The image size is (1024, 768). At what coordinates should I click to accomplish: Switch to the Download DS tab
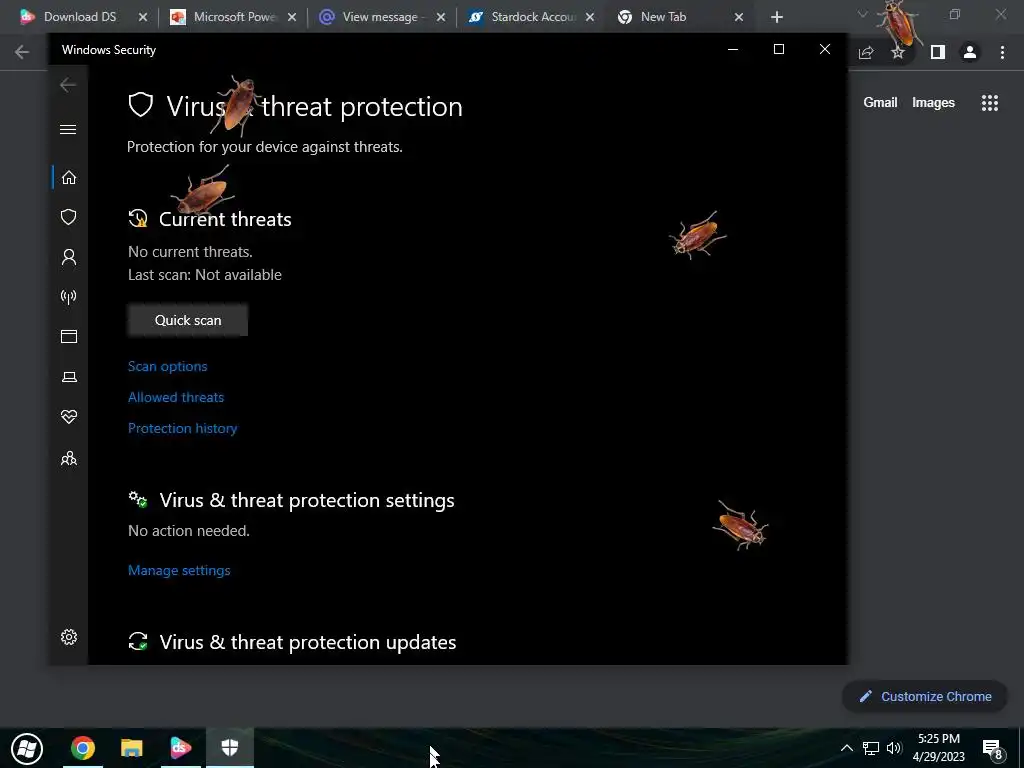80,17
